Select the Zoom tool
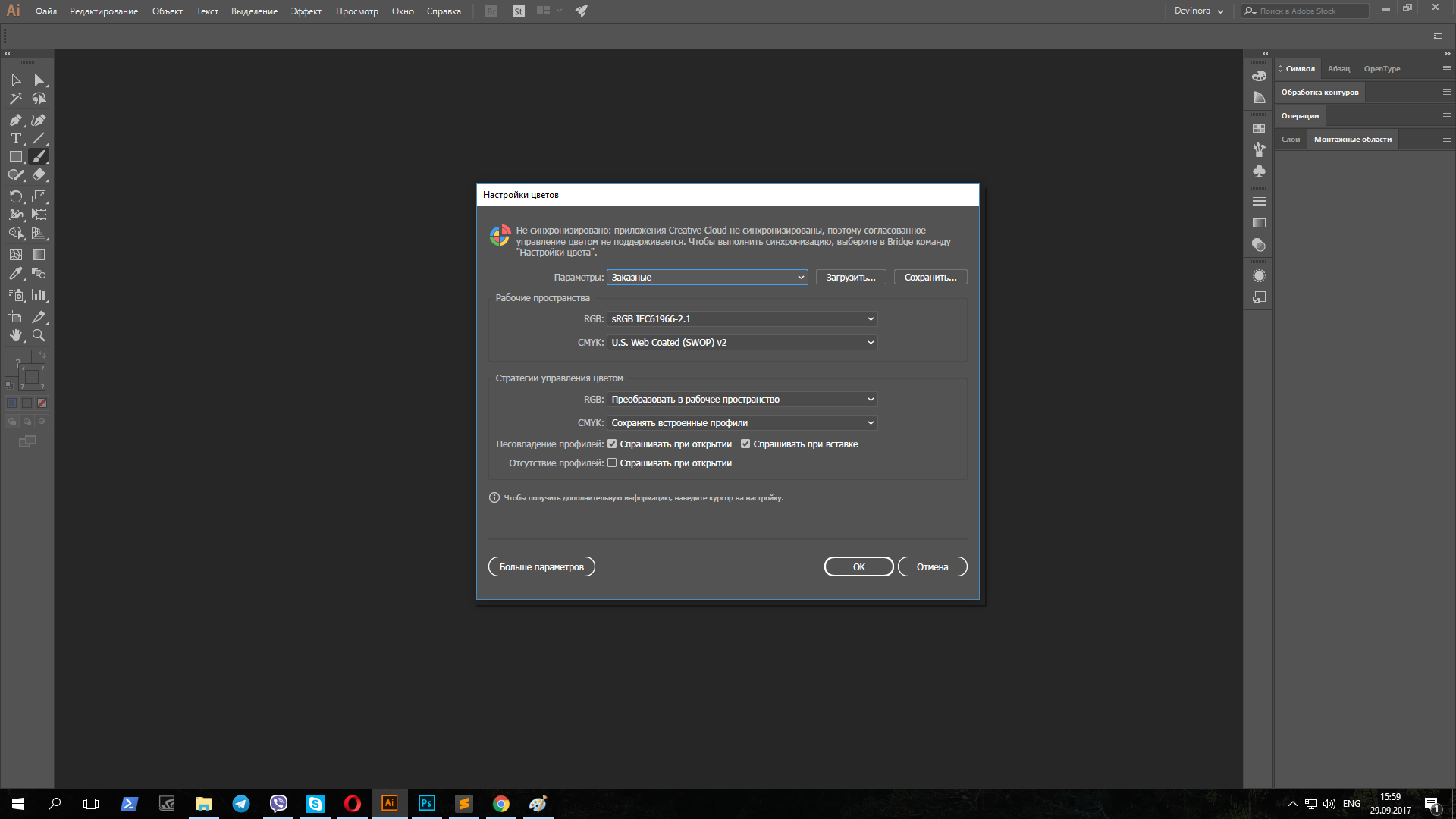This screenshot has width=1456, height=819. point(39,335)
